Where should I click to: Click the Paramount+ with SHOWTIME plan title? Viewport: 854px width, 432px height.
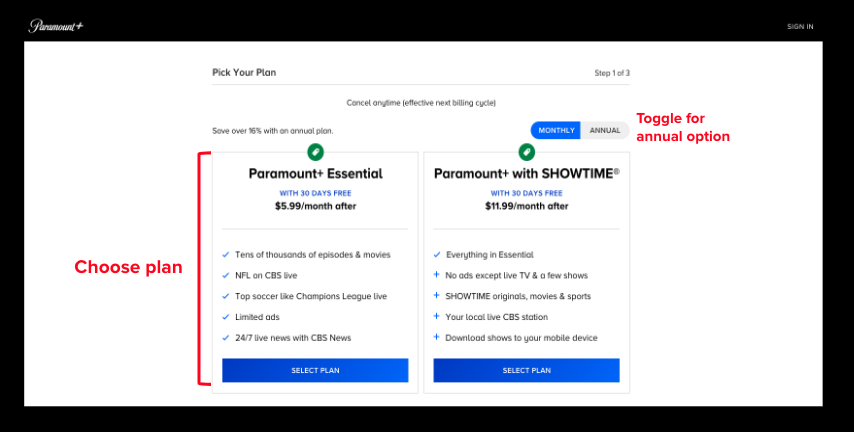[x=526, y=174]
